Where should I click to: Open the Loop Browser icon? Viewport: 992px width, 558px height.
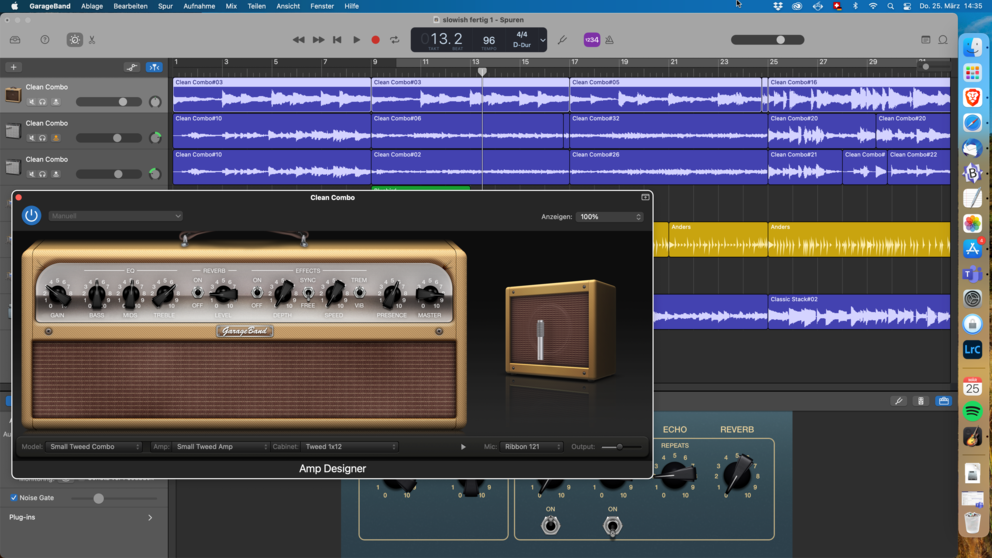click(943, 40)
